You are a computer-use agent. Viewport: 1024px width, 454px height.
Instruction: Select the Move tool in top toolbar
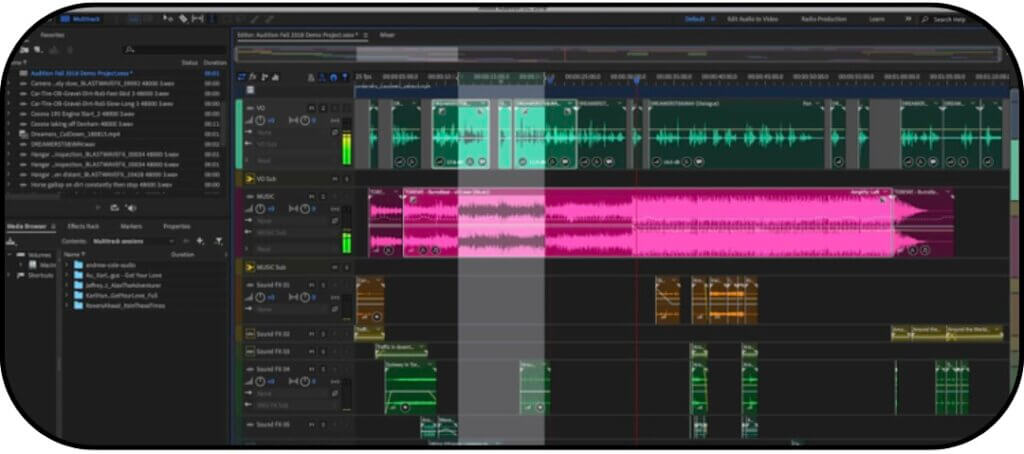pos(168,18)
